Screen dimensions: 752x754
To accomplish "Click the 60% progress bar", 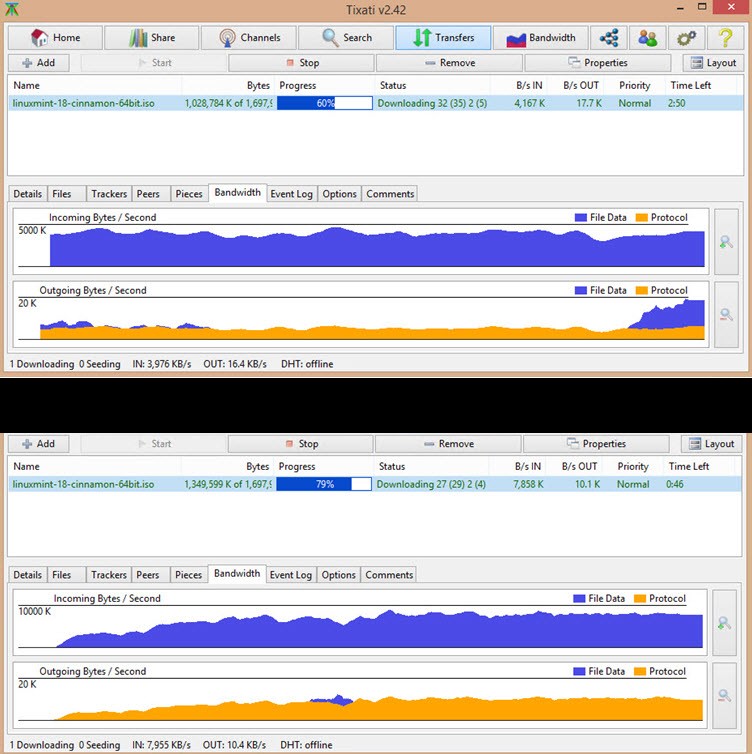I will (325, 103).
